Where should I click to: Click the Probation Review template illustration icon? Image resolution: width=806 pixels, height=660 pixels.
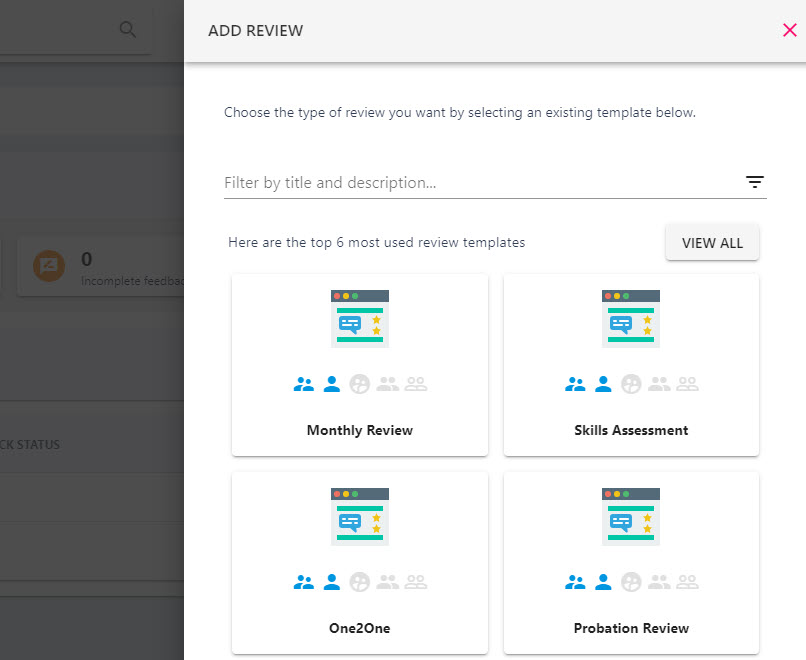(x=631, y=517)
